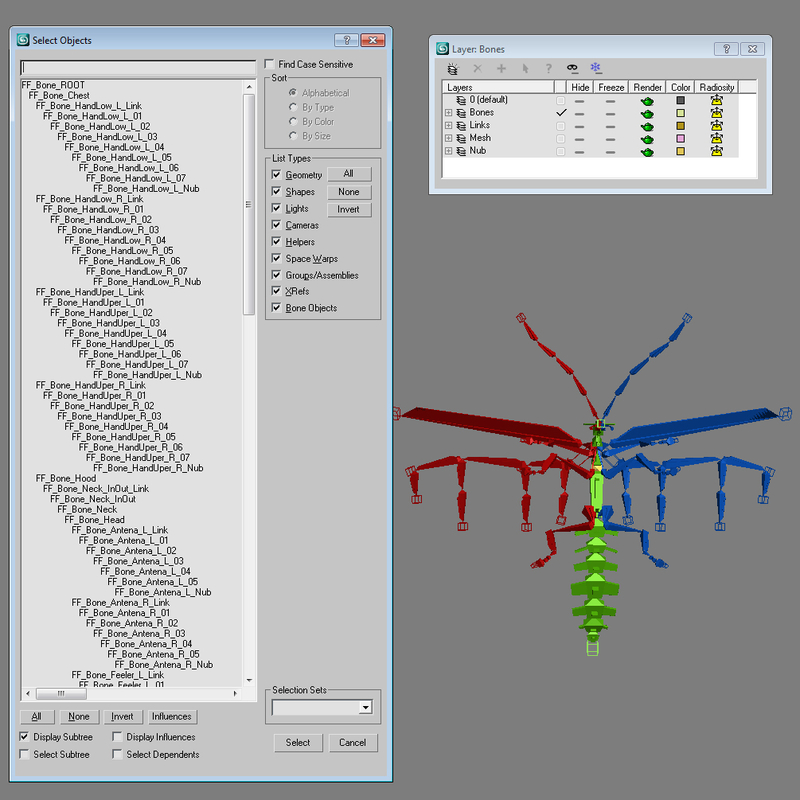Click the Render teapot for the 0 (default) layer
Screen dimensions: 800x800
[646, 101]
